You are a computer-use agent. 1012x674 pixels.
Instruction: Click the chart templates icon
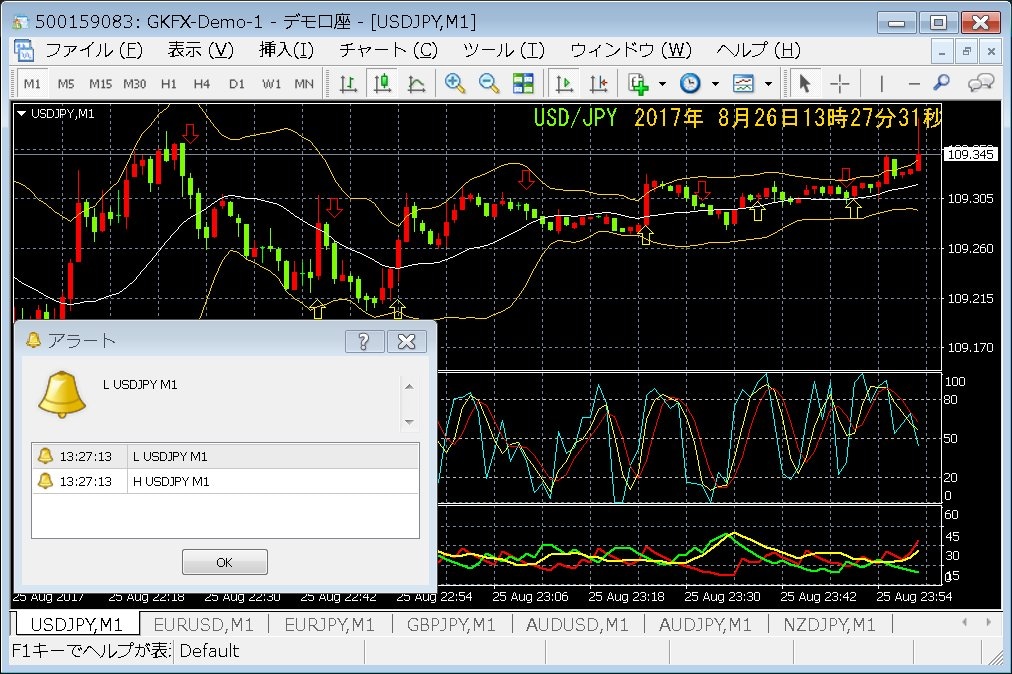[x=744, y=83]
